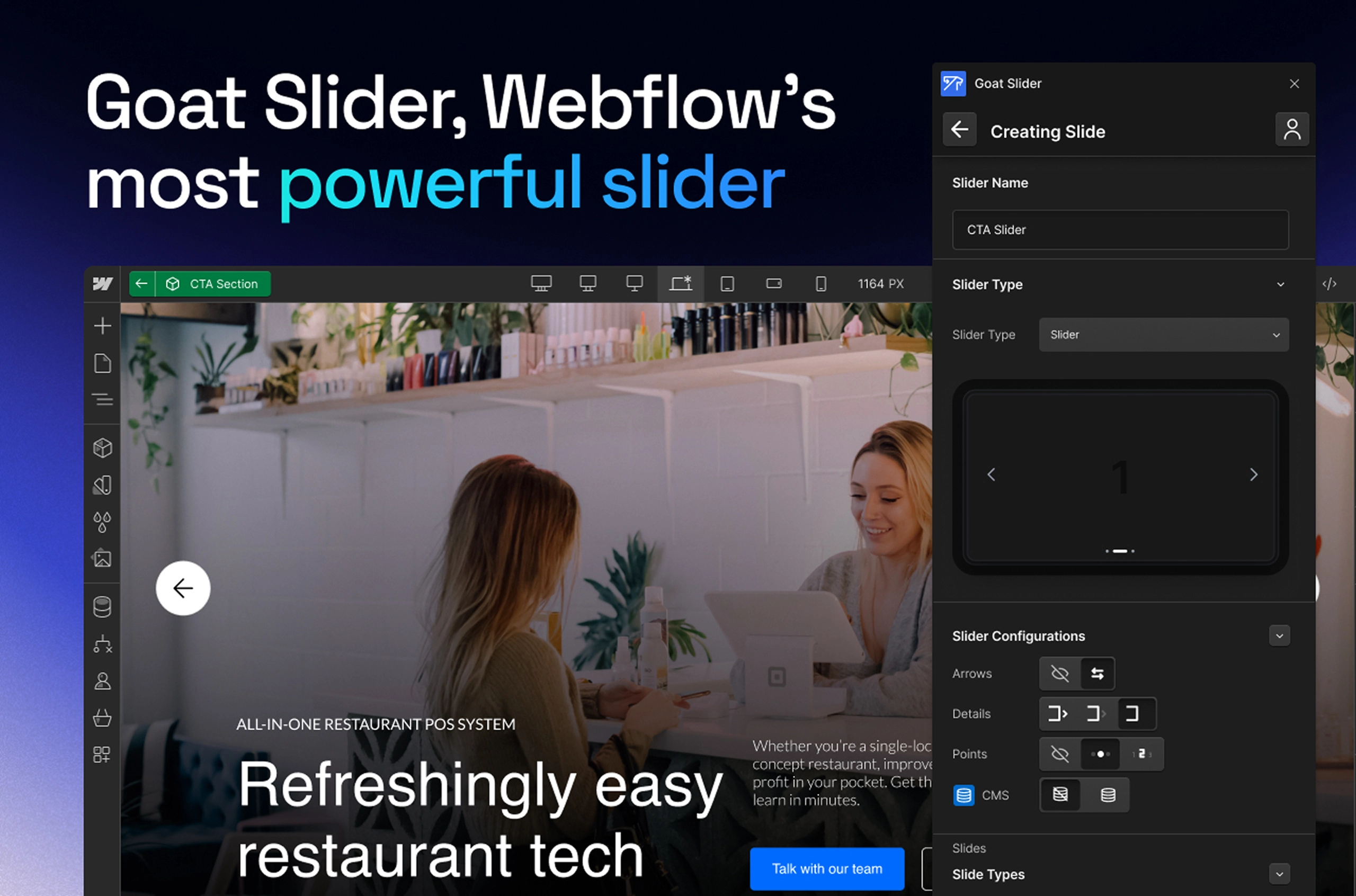Open the Assets panel
This screenshot has height=896, width=1356.
coord(103,559)
